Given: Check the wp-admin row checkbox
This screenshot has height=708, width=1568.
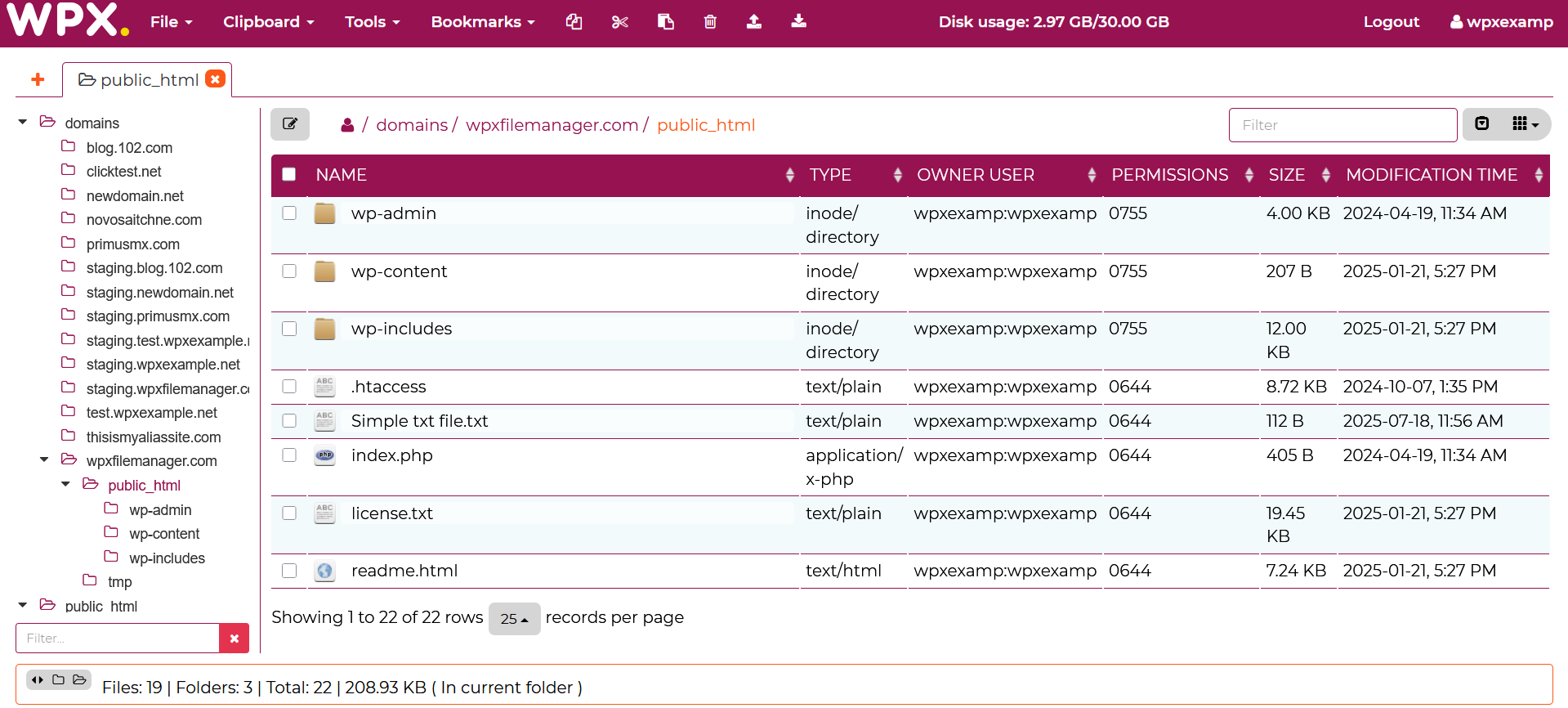Looking at the screenshot, I should click(289, 213).
